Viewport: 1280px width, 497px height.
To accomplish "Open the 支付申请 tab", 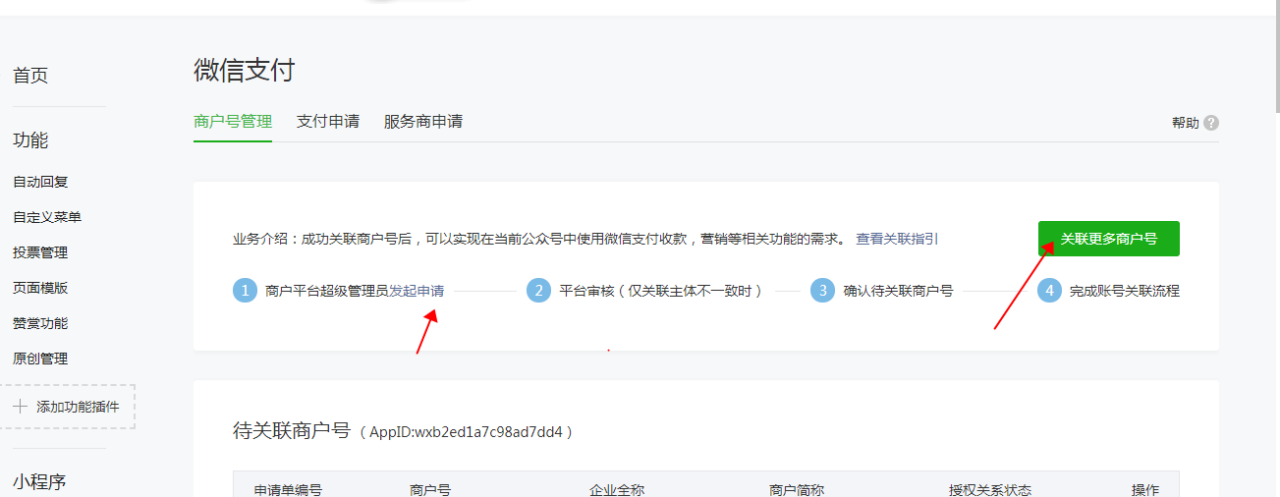I will (x=328, y=122).
